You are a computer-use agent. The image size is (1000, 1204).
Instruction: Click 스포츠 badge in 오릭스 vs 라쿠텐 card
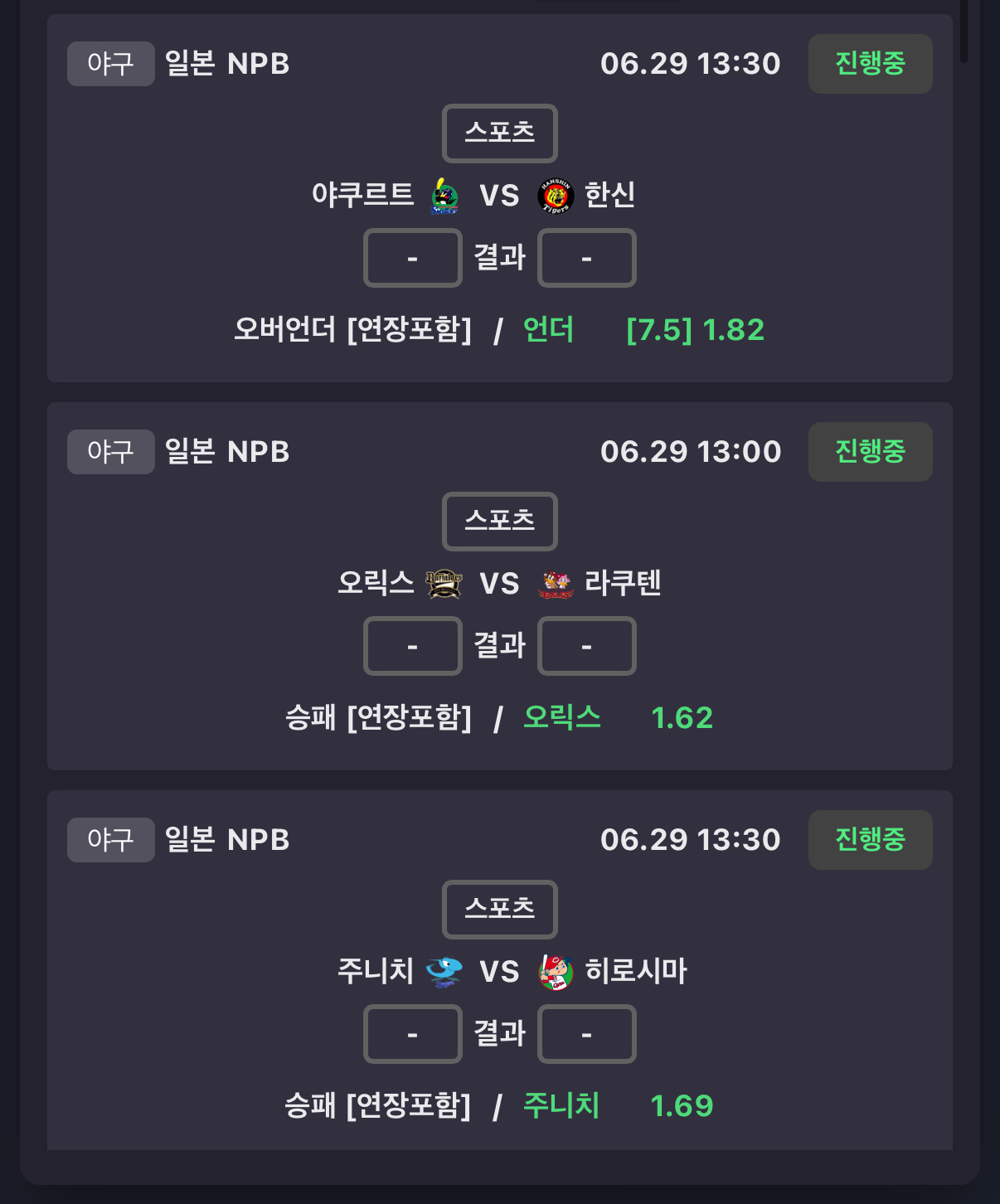[500, 522]
